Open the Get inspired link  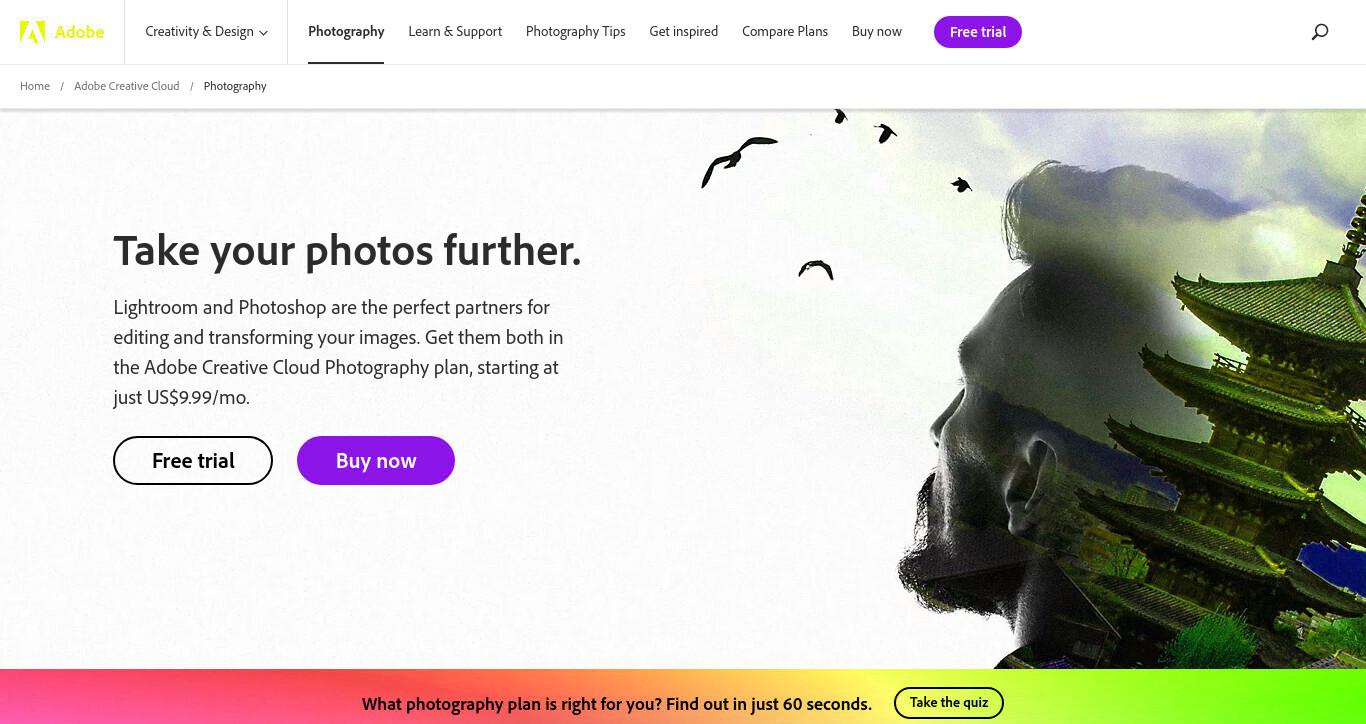[683, 32]
